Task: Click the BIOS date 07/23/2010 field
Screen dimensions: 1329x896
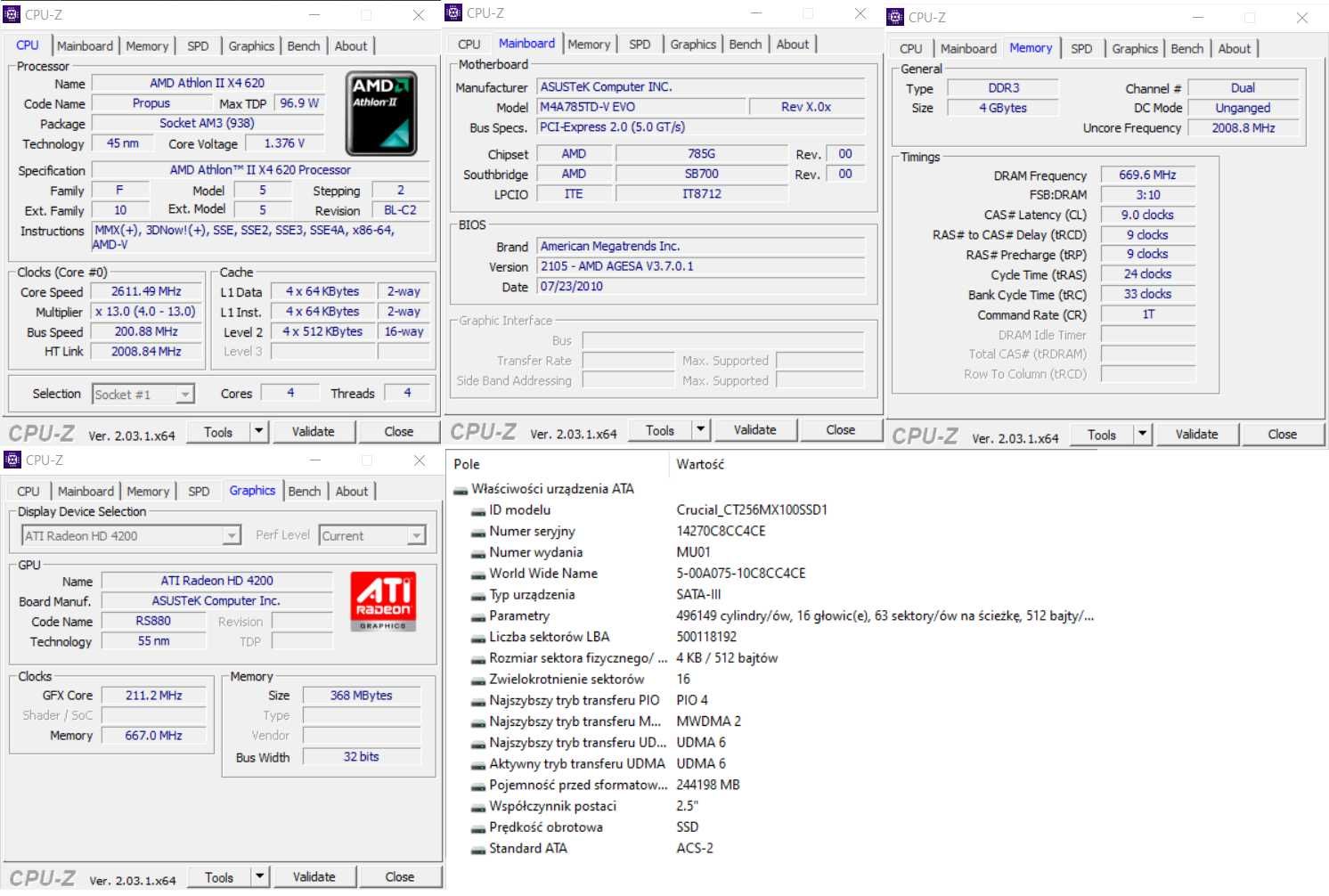Action: click(x=701, y=287)
